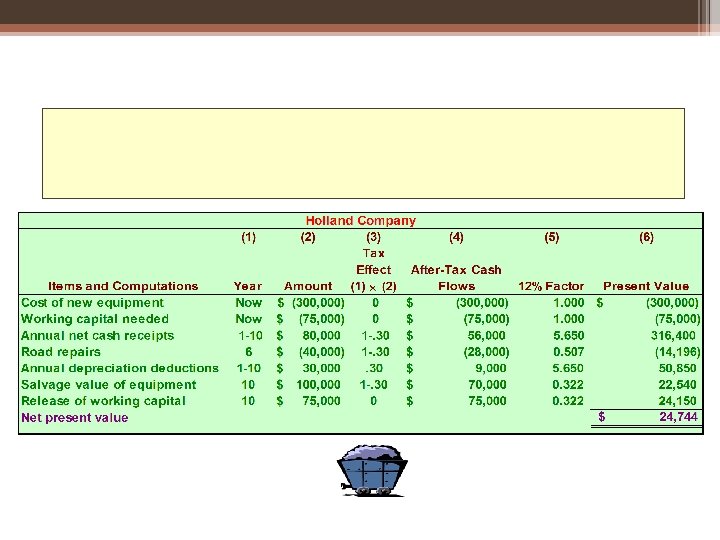Click the amount 80,000 in receipts row
This screenshot has height=540, width=720.
pyautogui.click(x=321, y=336)
